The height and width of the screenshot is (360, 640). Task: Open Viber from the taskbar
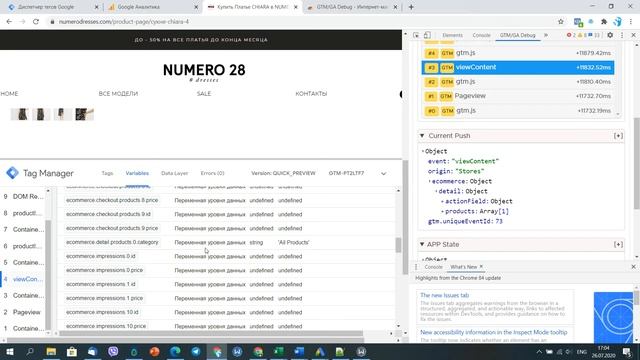click(x=113, y=351)
